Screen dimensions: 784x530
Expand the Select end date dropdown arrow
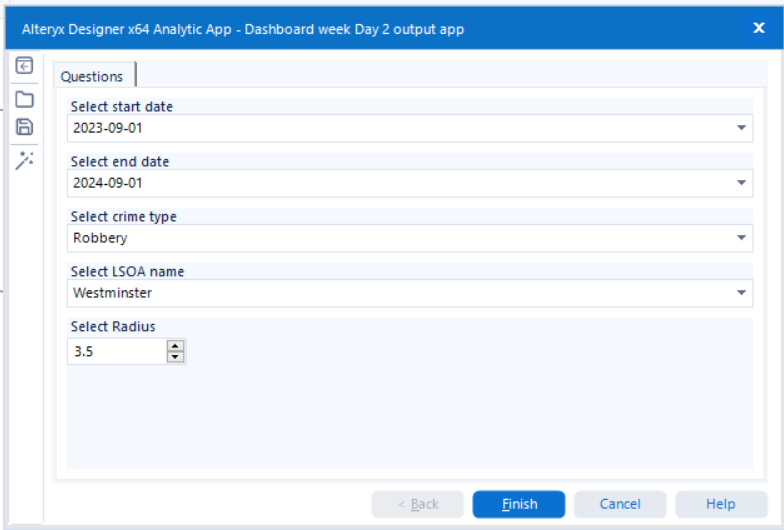[x=741, y=183]
